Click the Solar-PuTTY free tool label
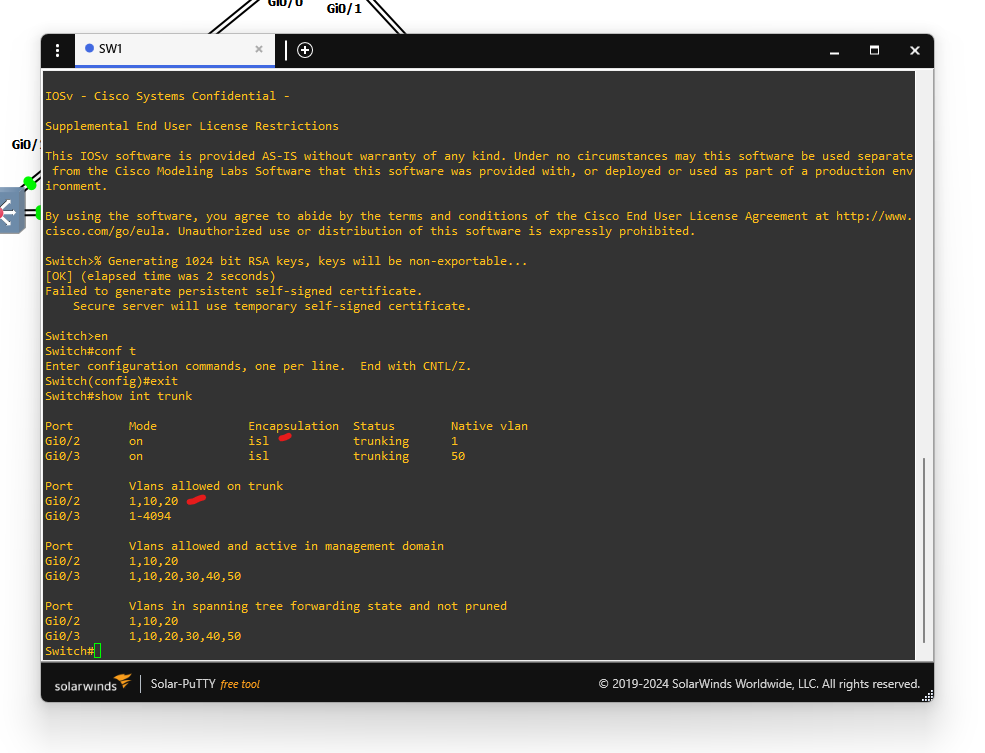985x753 pixels. click(x=205, y=684)
